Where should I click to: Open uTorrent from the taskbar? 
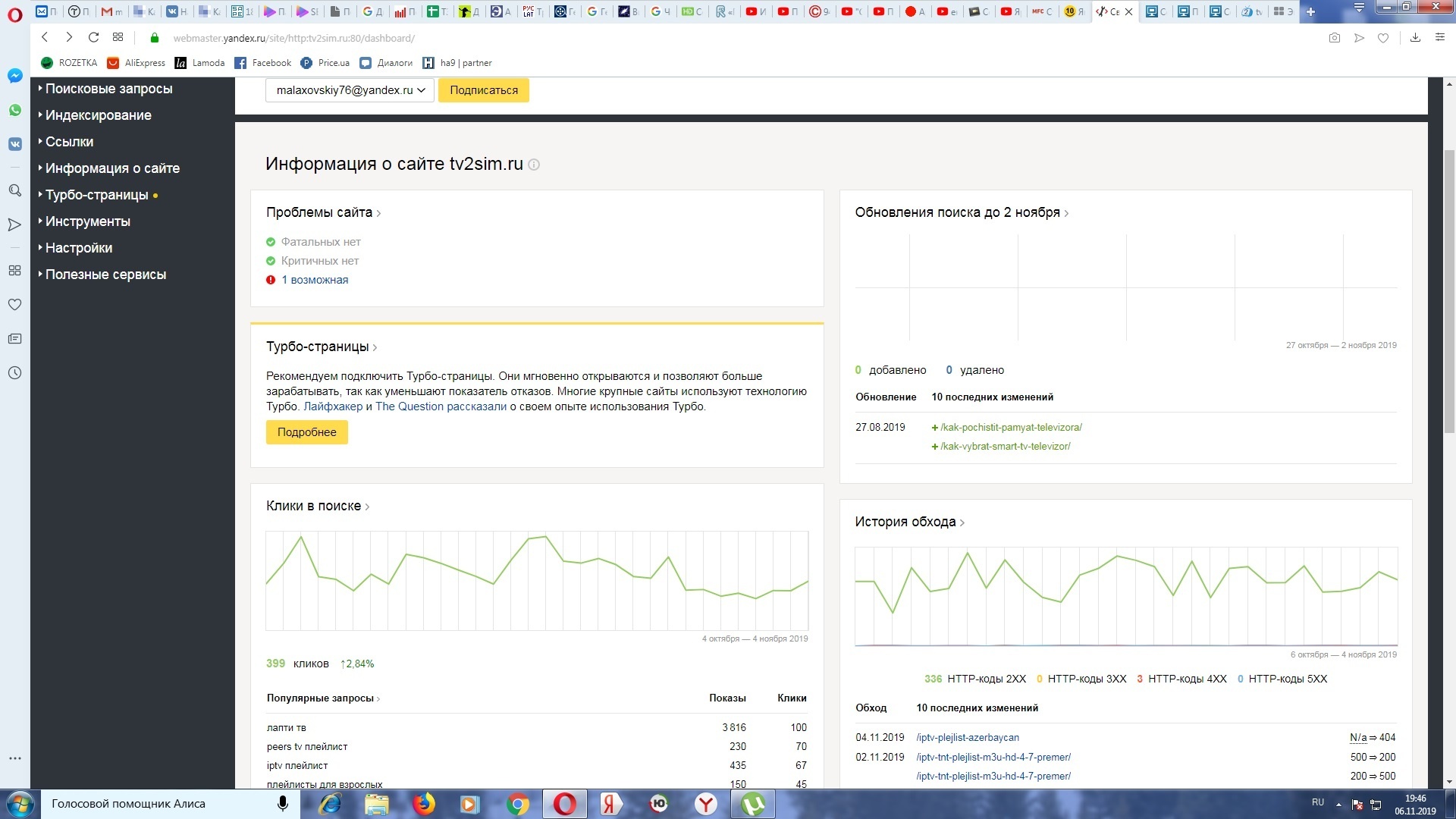753,804
